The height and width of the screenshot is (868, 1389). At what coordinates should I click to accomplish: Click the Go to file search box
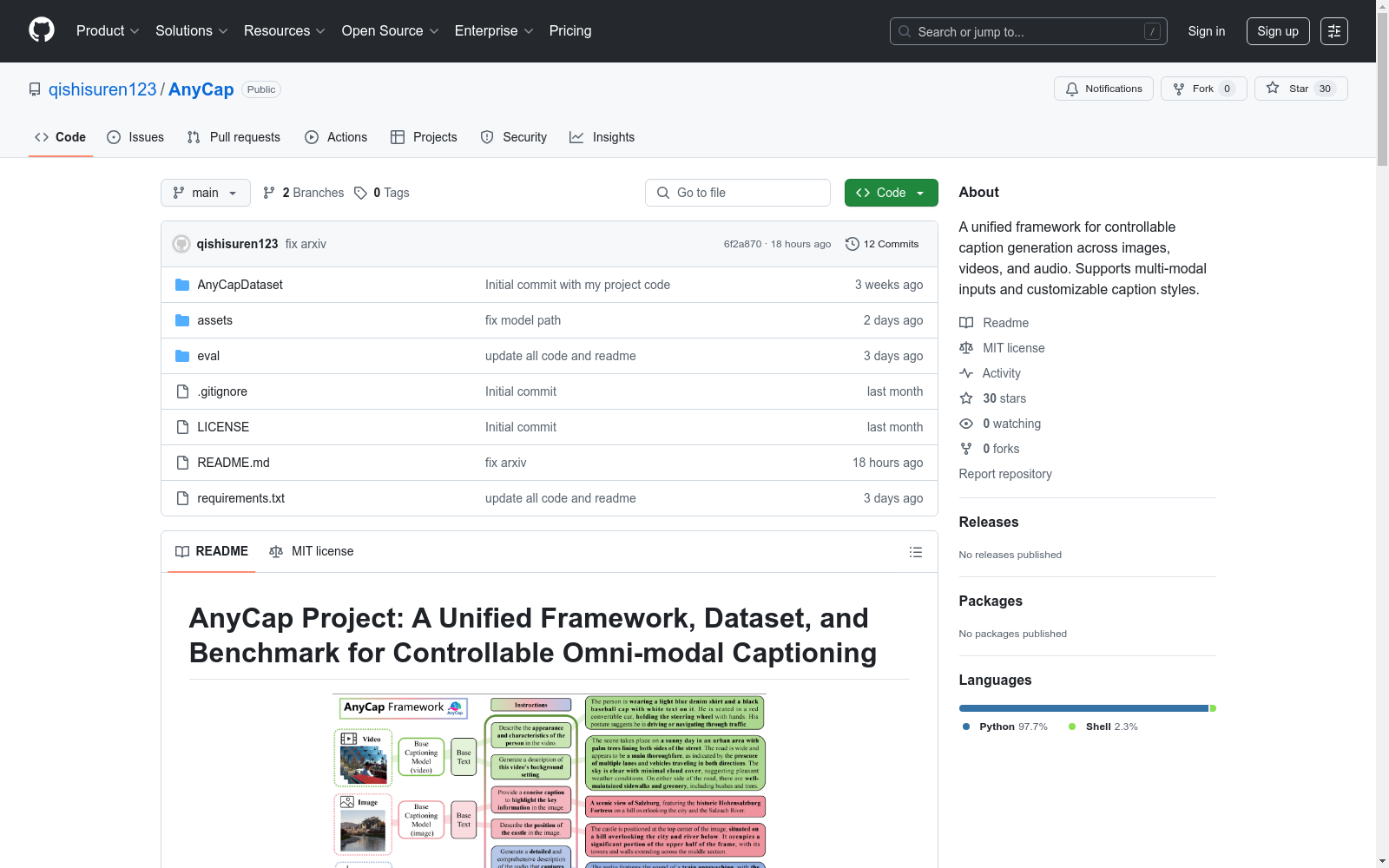click(738, 193)
